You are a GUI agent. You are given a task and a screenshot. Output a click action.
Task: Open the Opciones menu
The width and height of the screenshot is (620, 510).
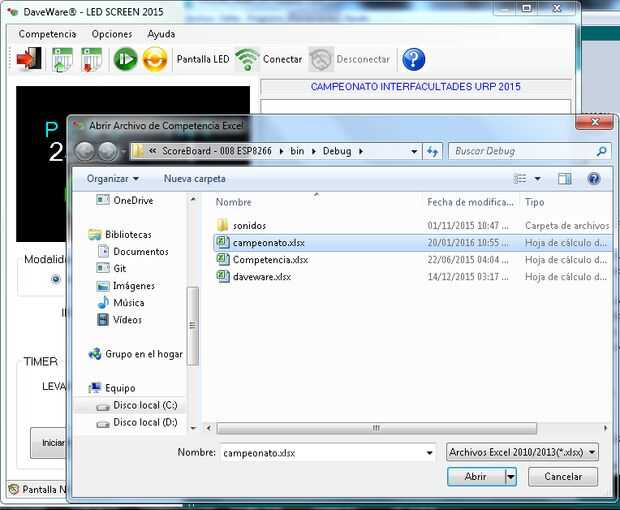pyautogui.click(x=112, y=34)
